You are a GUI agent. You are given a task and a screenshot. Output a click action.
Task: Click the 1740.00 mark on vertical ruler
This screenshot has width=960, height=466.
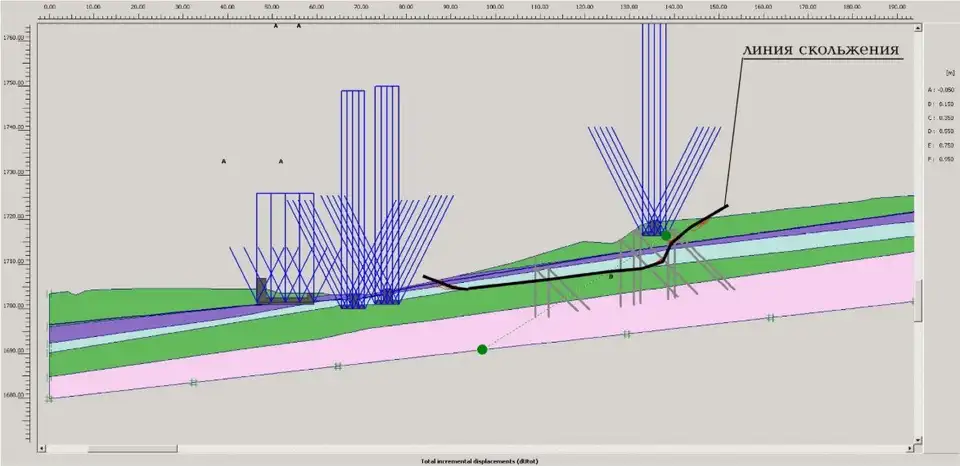point(12,127)
